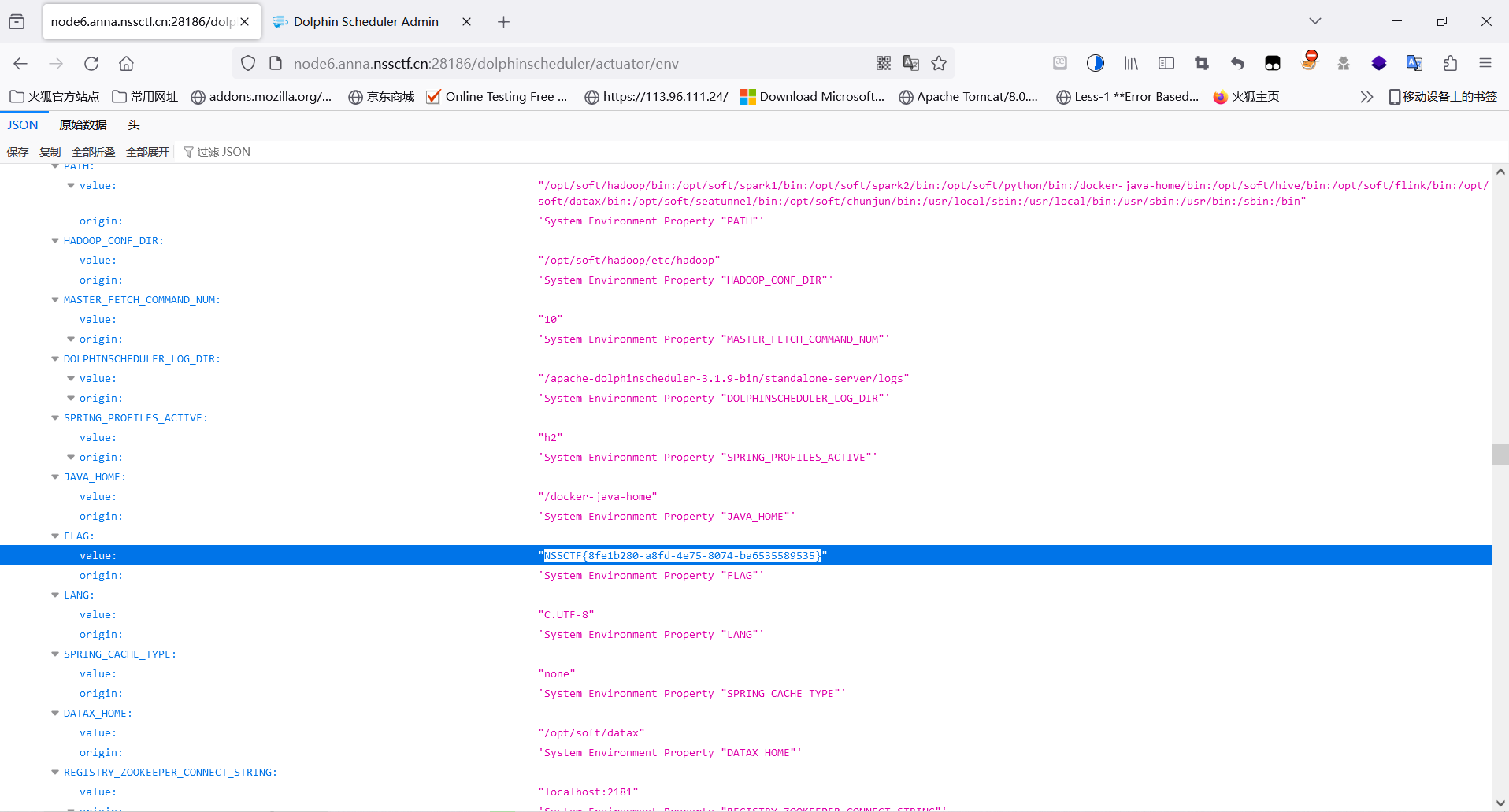
Task: Switch to the JSON viewer tab
Action: click(23, 125)
